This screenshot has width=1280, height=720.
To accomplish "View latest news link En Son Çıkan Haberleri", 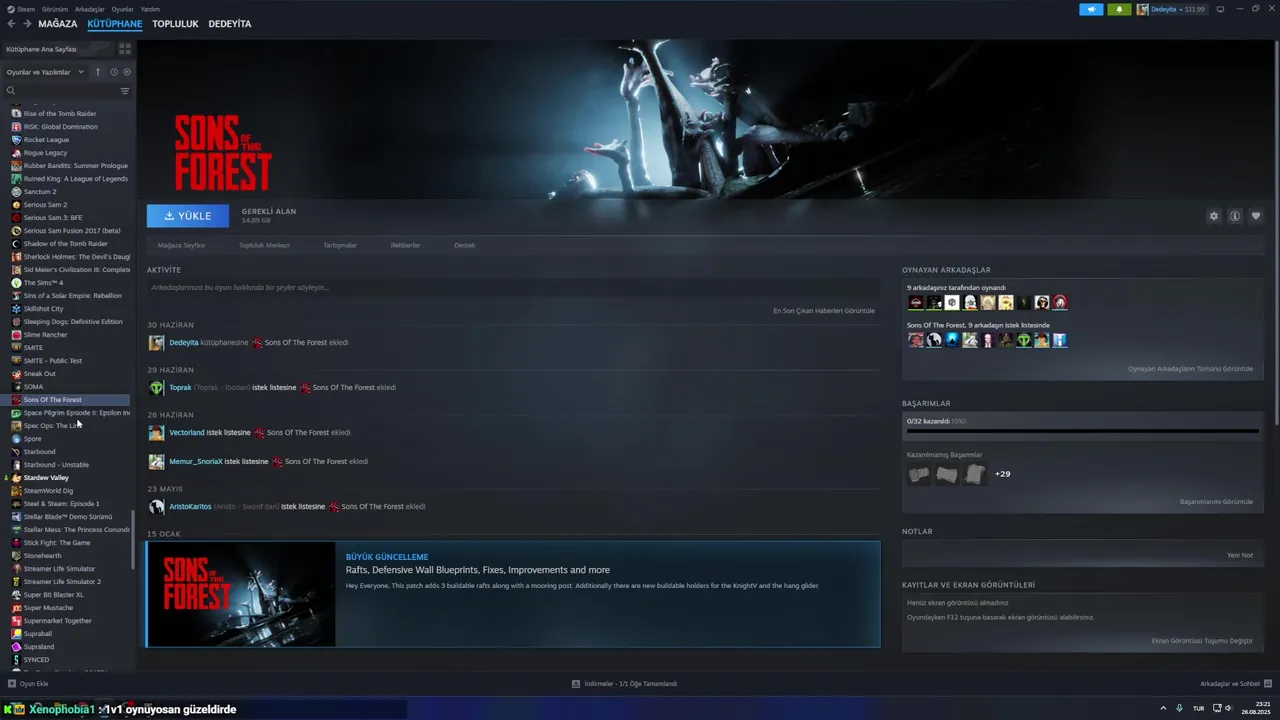I will 824,311.
